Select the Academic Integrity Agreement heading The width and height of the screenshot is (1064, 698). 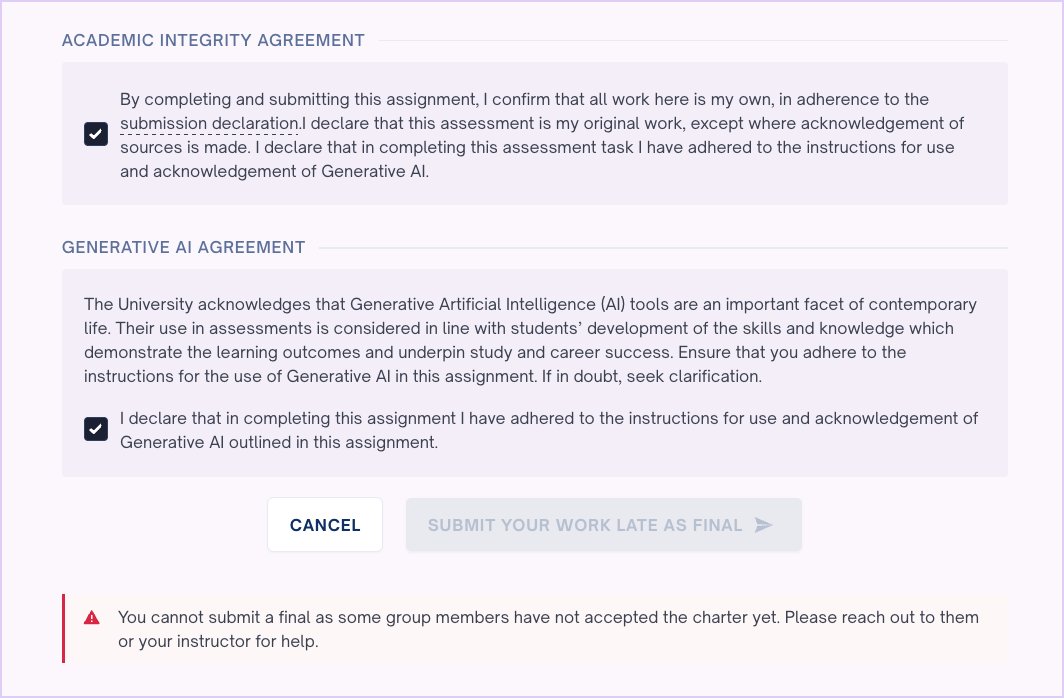point(213,41)
